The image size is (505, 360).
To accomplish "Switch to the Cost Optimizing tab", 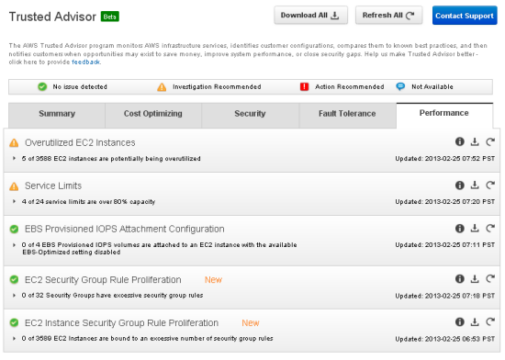I will point(153,115).
